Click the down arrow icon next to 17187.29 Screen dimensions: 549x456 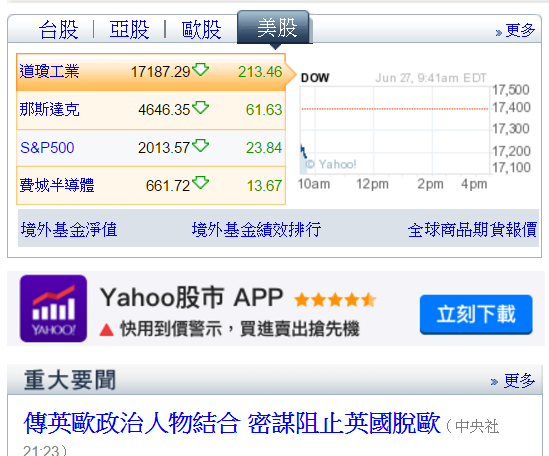point(201,69)
